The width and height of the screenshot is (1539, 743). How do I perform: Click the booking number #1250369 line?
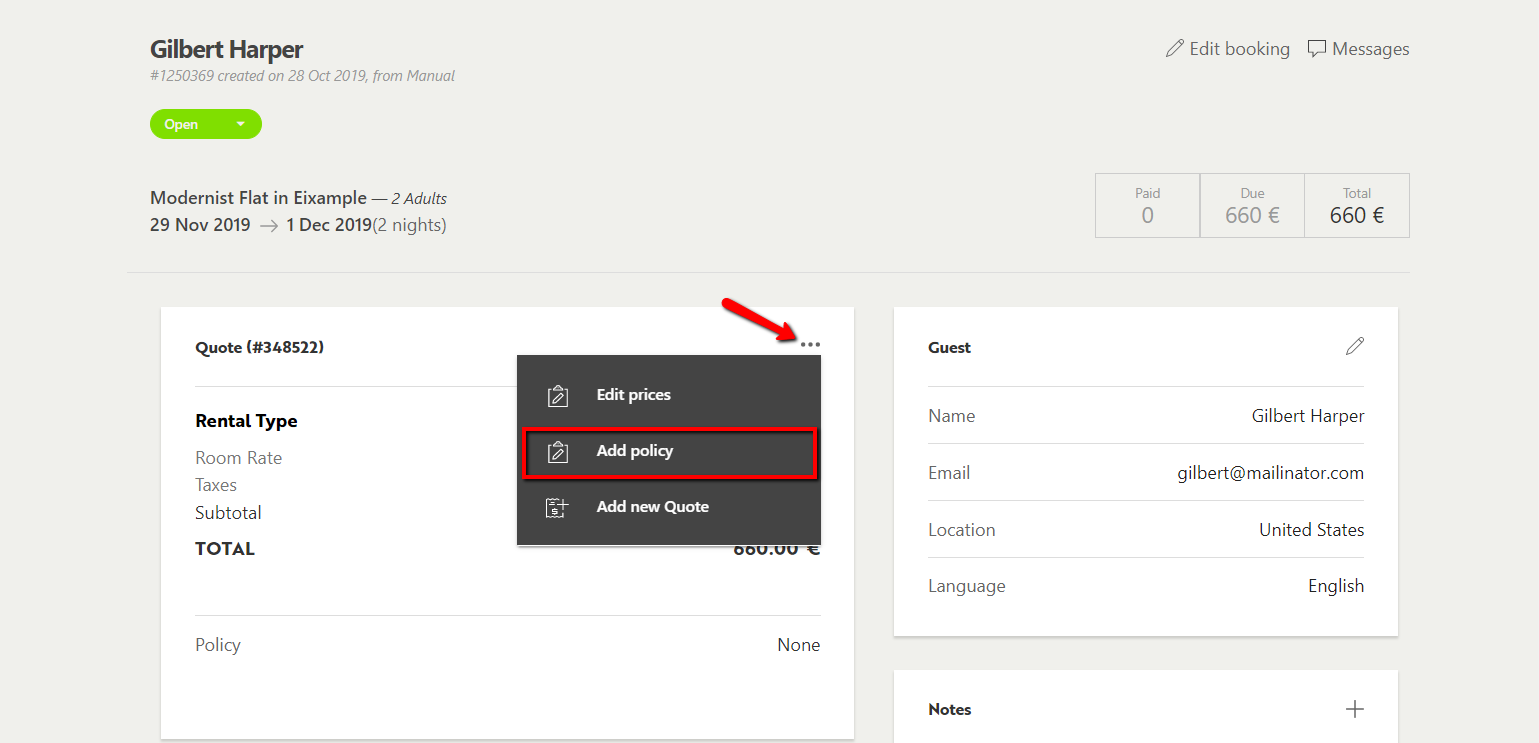point(302,76)
